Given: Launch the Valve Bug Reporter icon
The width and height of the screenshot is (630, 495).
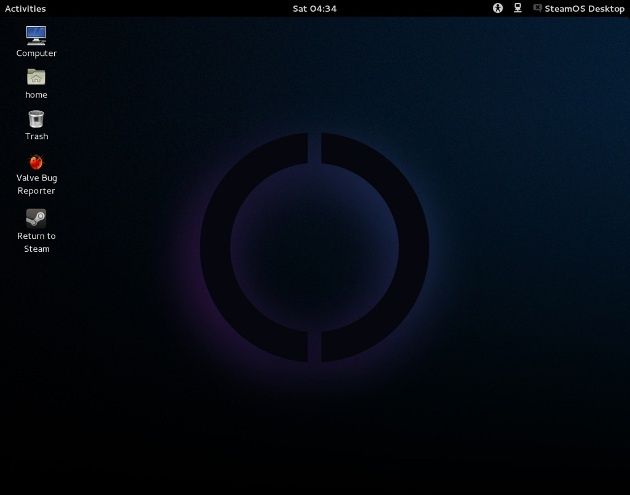Looking at the screenshot, I should [36, 162].
